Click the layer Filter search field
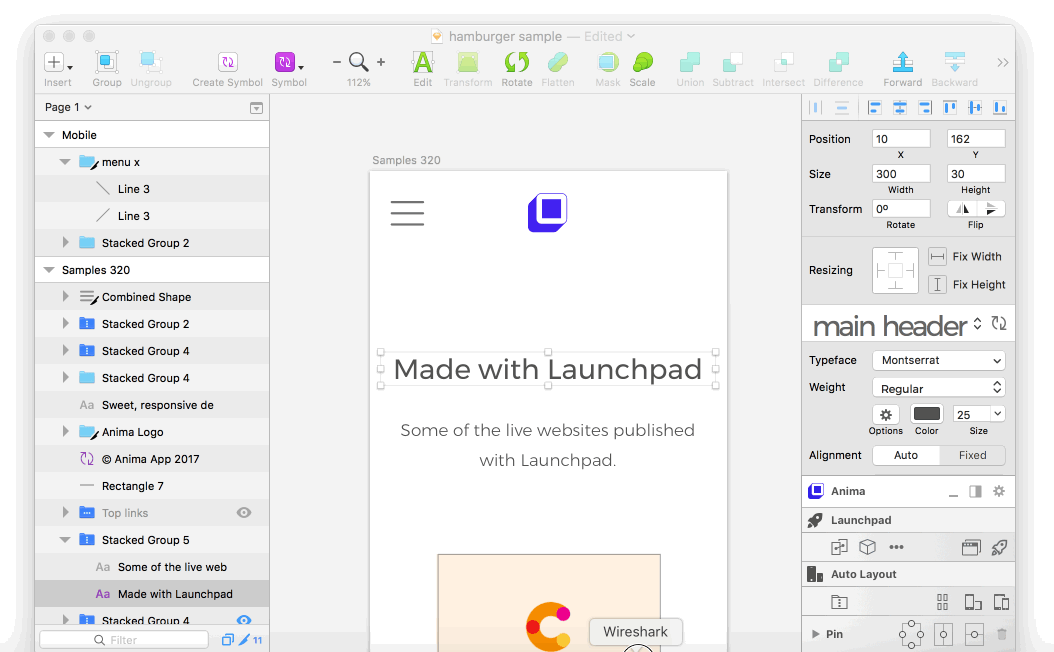The height and width of the screenshot is (652, 1054). click(x=124, y=640)
